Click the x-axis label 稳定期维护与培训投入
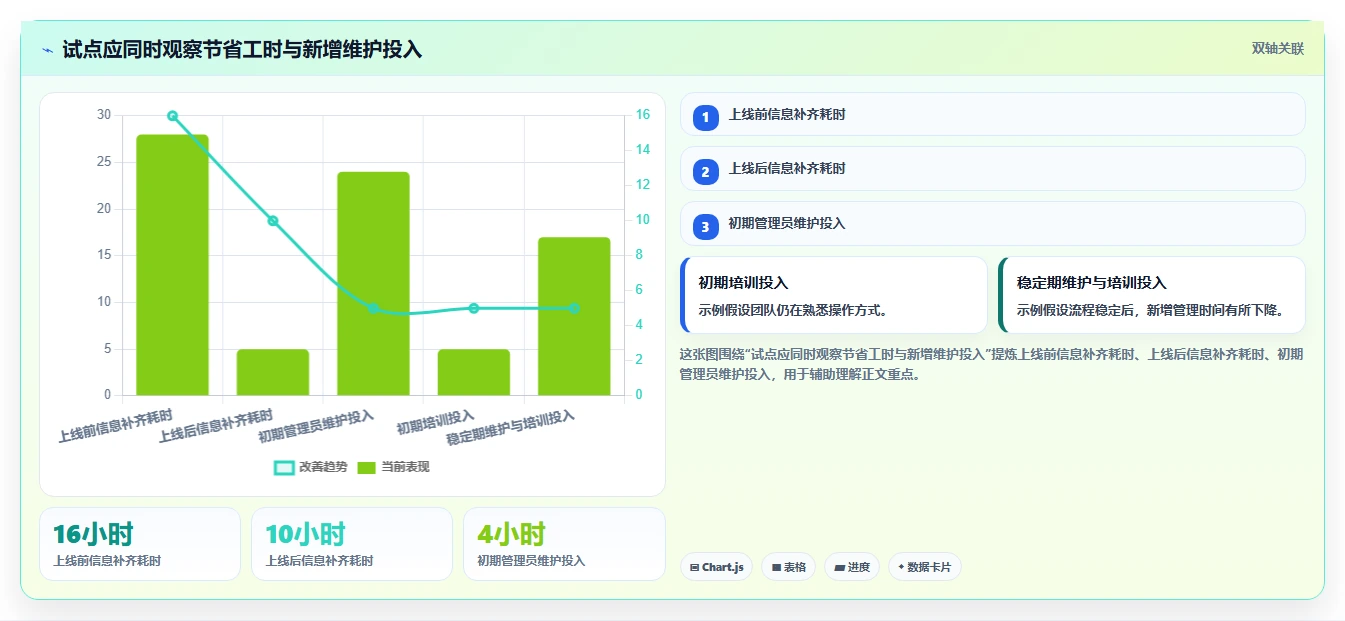This screenshot has width=1345, height=621. [511, 428]
